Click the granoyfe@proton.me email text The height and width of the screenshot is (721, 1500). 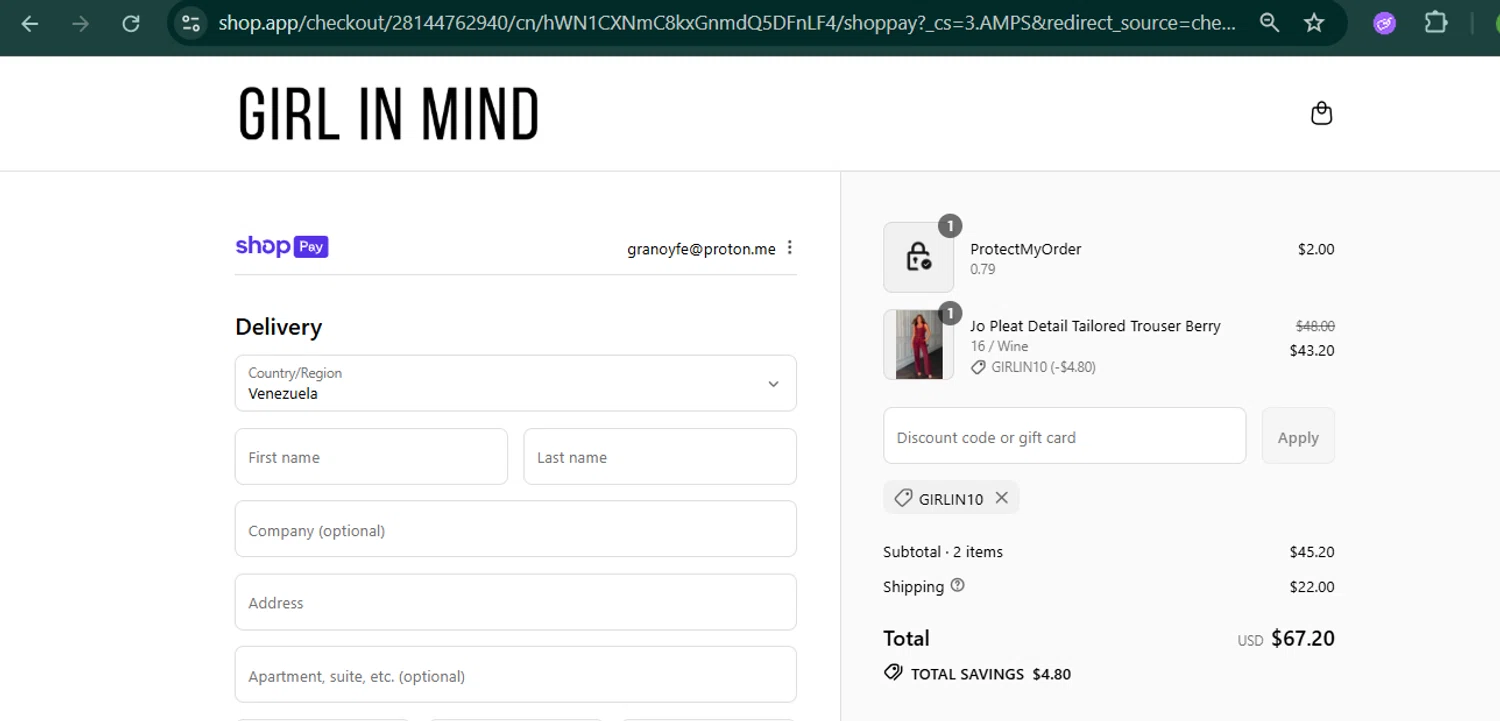[701, 249]
